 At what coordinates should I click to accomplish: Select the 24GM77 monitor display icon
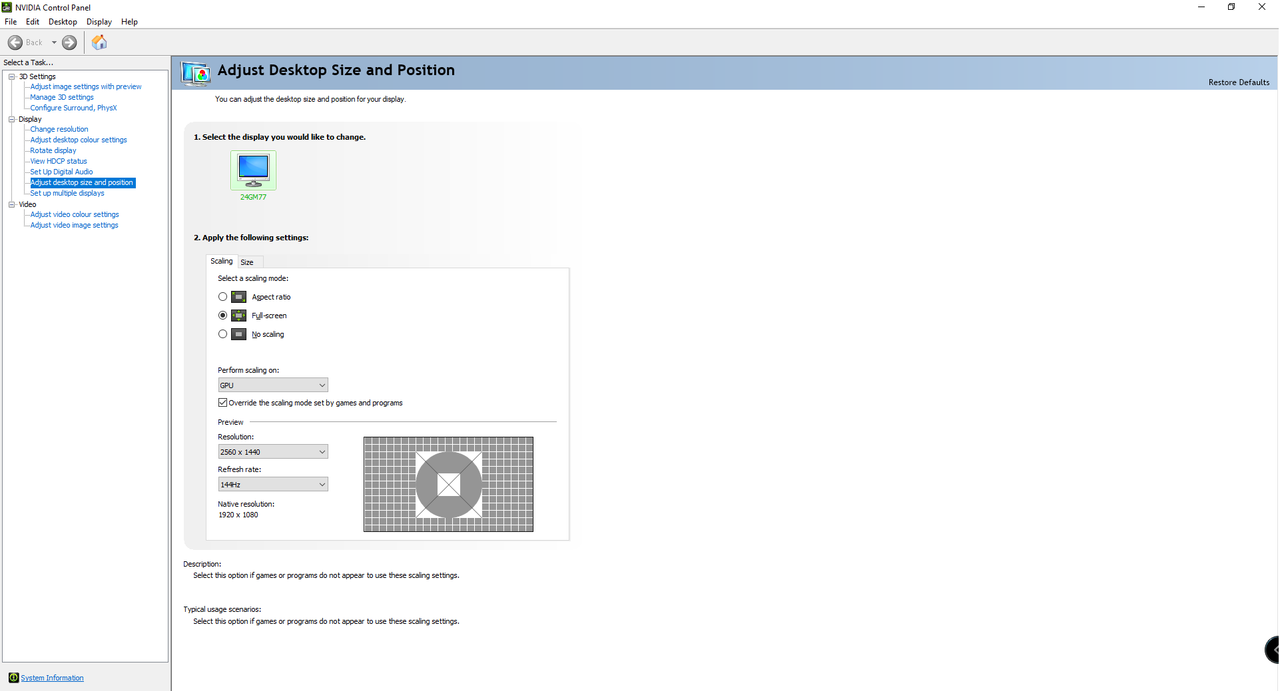pyautogui.click(x=253, y=170)
